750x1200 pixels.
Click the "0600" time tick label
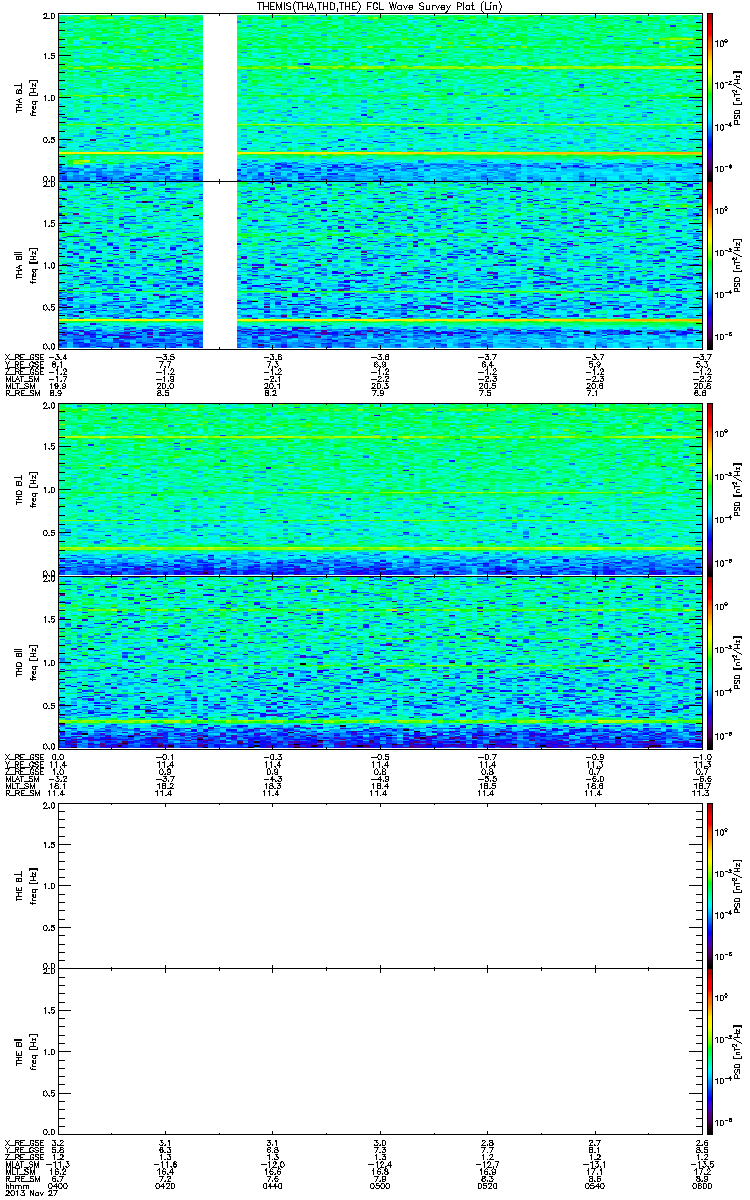coord(700,1185)
